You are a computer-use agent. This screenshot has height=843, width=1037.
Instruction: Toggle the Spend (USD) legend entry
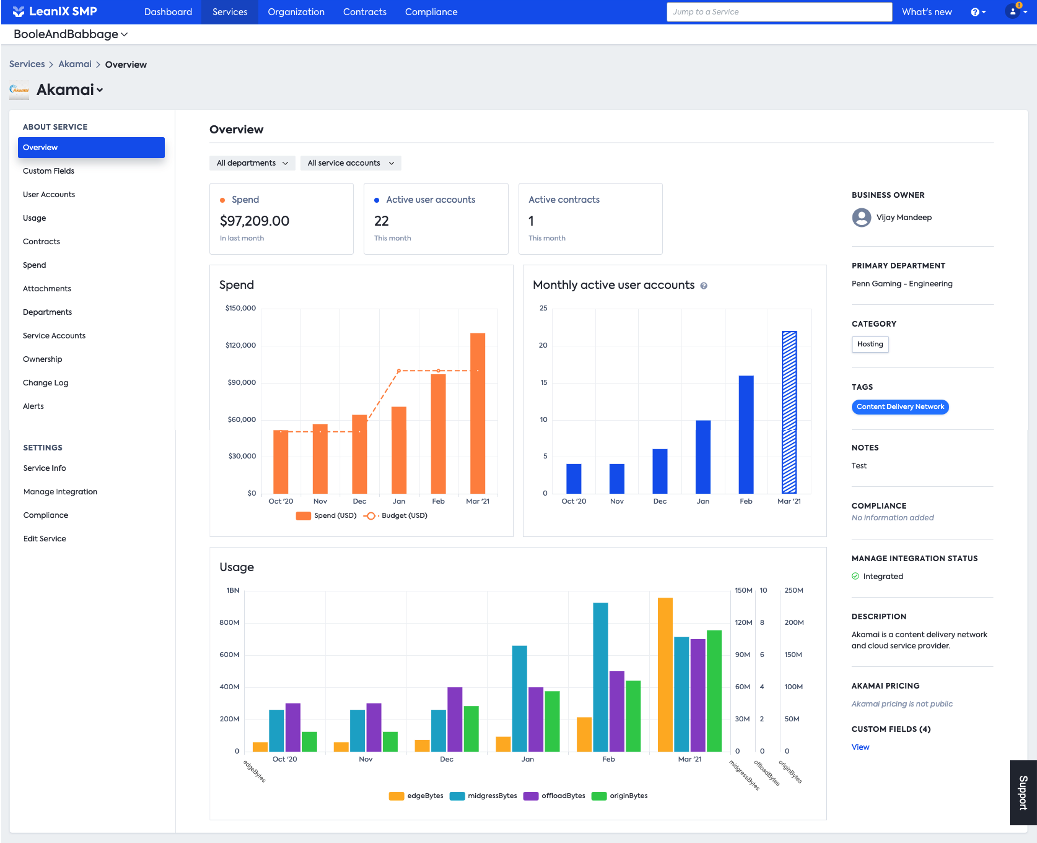[x=326, y=516]
